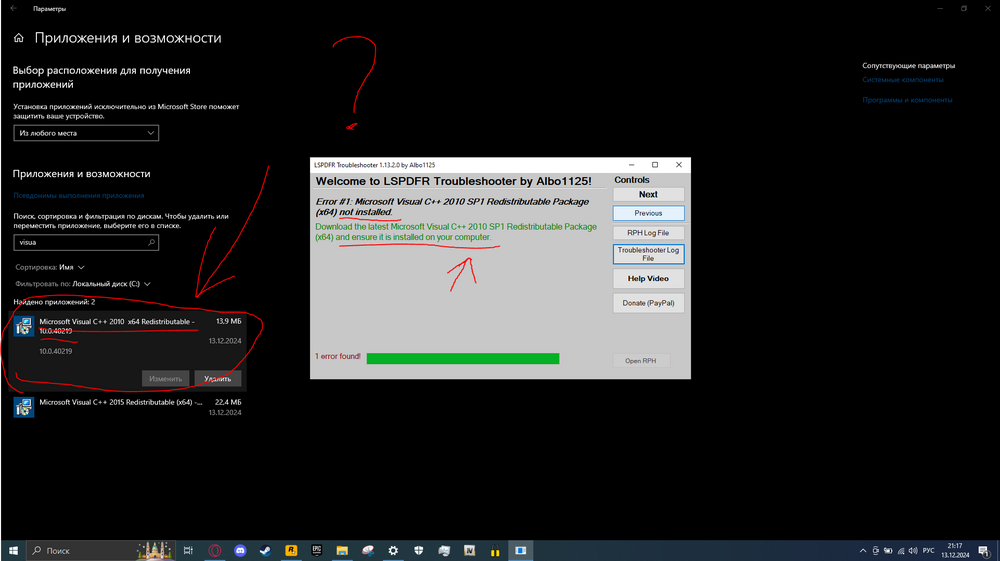Click the weather castle widget in taskbar search
Screen dimensions: 1000x561
155,550
